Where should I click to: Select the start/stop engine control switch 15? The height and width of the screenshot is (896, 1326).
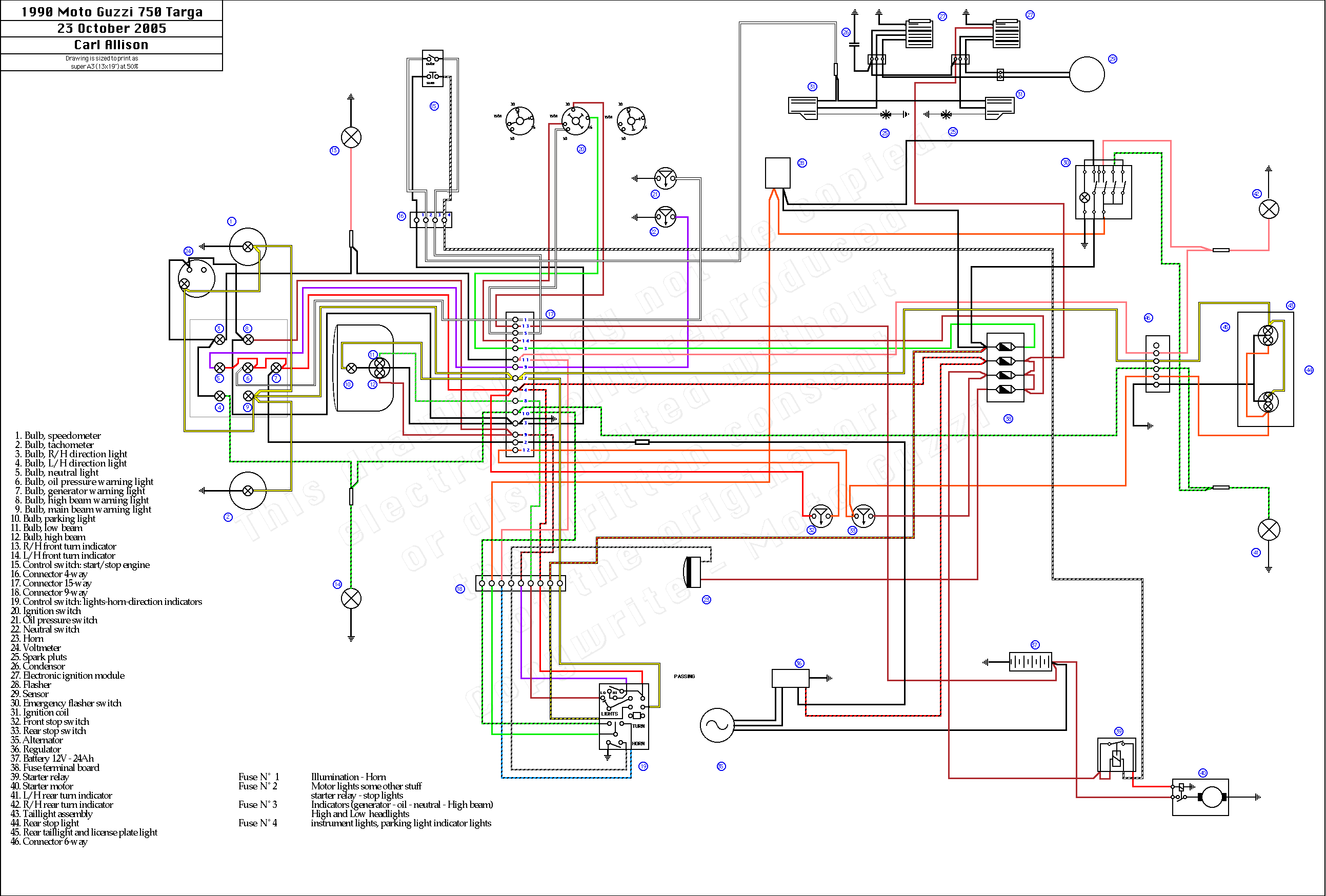tap(432, 68)
